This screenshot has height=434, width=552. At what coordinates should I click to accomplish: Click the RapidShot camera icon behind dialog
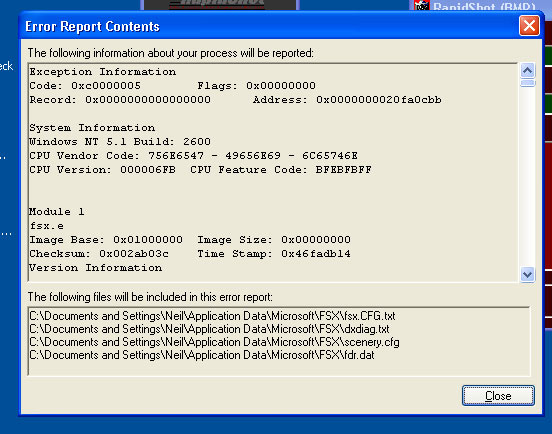[421, 5]
